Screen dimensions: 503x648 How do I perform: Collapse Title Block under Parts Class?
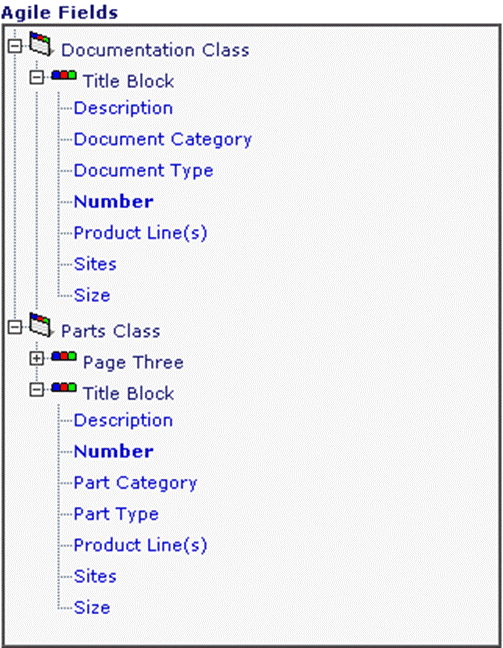pos(37,390)
